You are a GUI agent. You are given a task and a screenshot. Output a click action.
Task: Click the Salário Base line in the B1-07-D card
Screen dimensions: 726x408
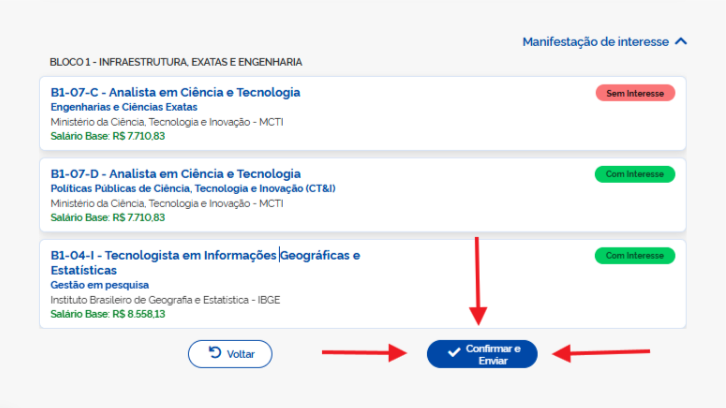click(108, 217)
